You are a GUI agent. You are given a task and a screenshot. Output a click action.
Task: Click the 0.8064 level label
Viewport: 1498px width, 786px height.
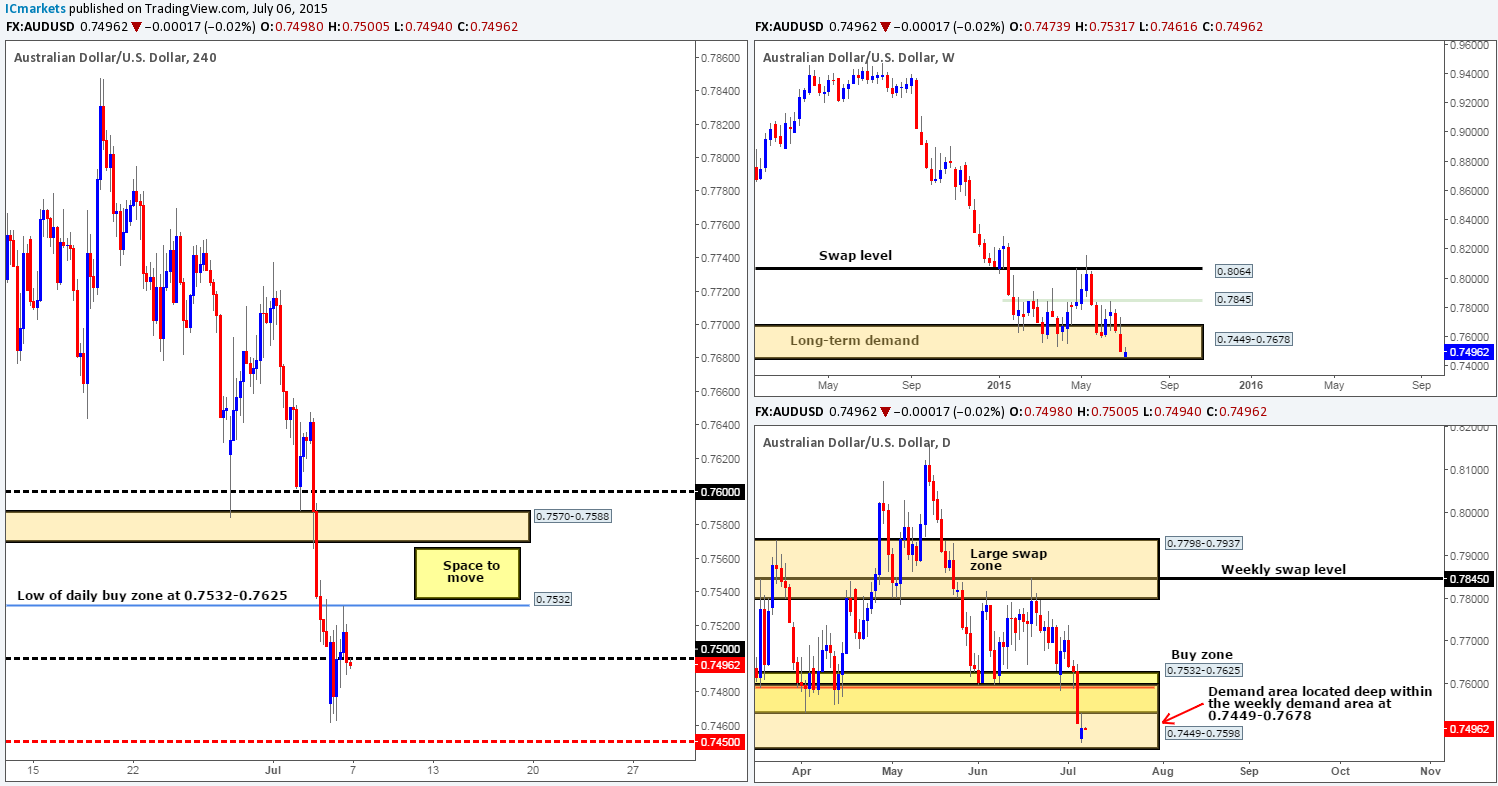(x=1233, y=271)
